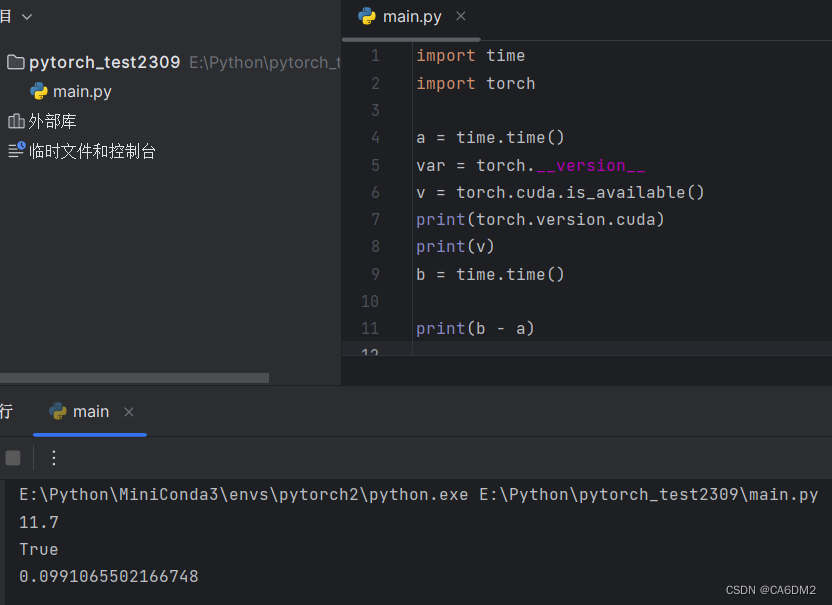832x605 pixels.
Task: Click the True output line
Action: (x=39, y=550)
